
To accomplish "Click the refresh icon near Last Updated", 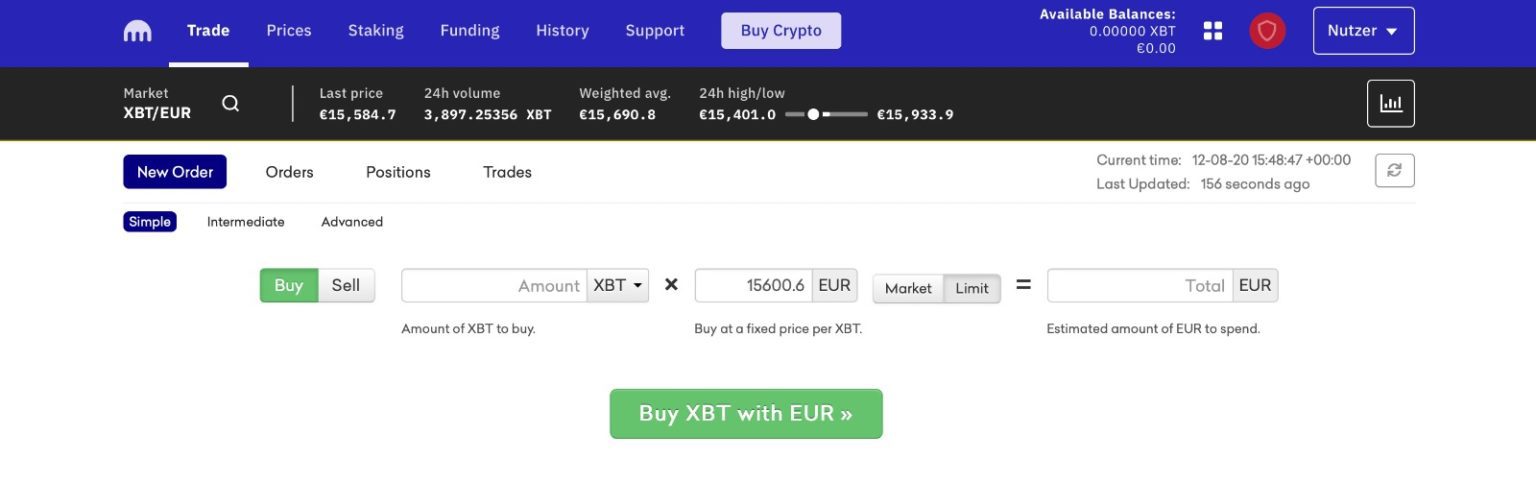I will click(1394, 171).
